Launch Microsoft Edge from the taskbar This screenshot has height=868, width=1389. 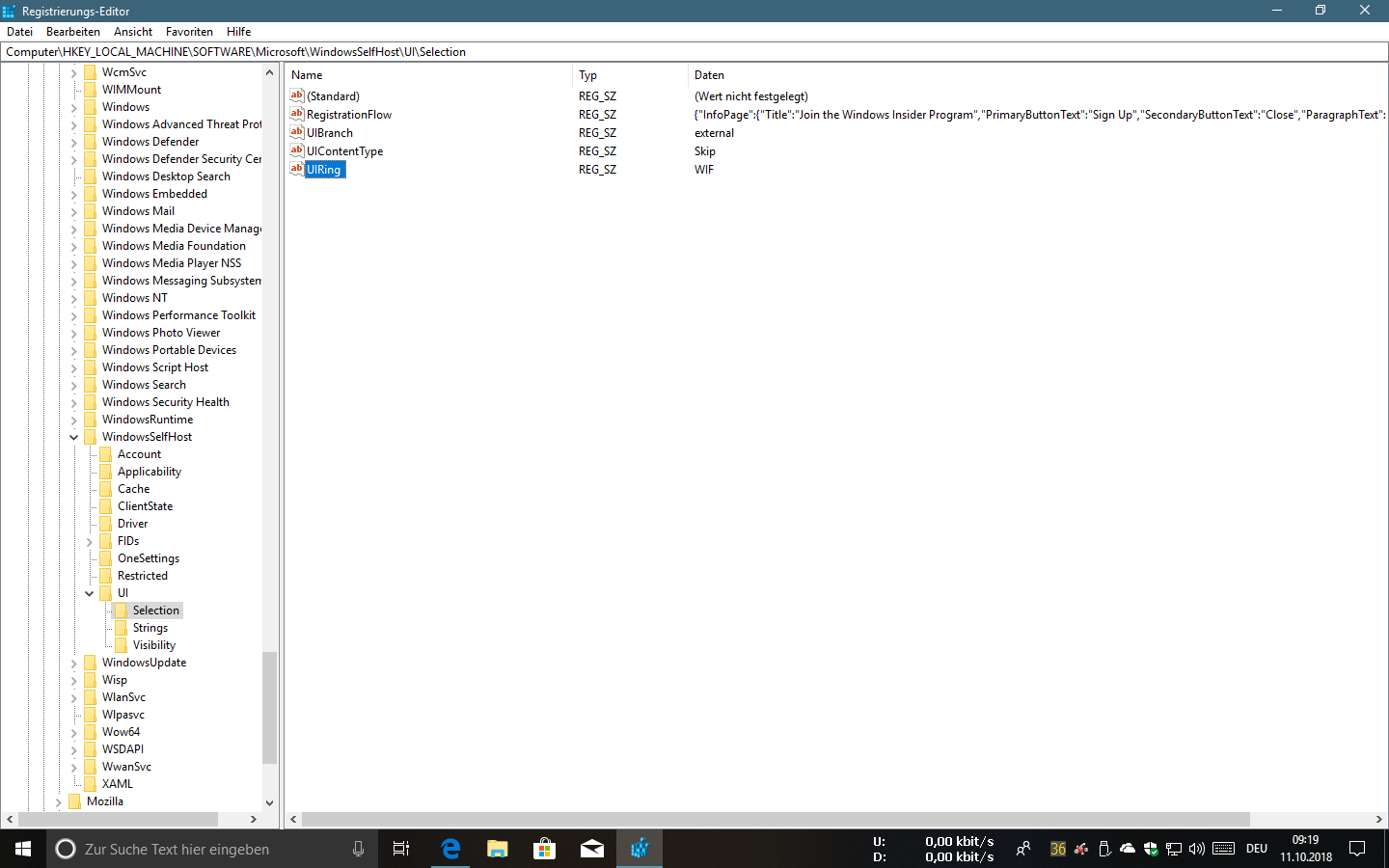(450, 849)
